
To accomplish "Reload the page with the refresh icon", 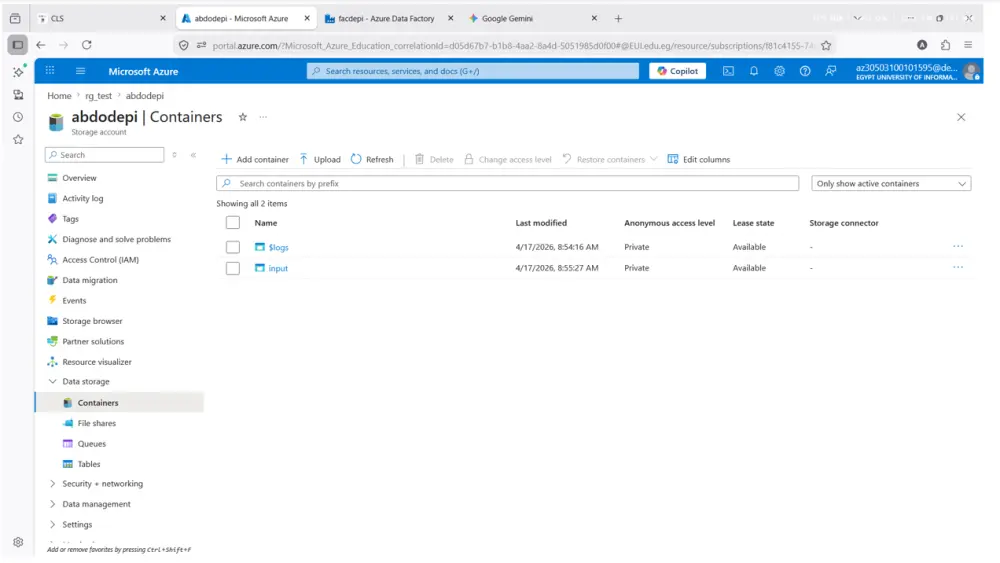I will tap(87, 45).
